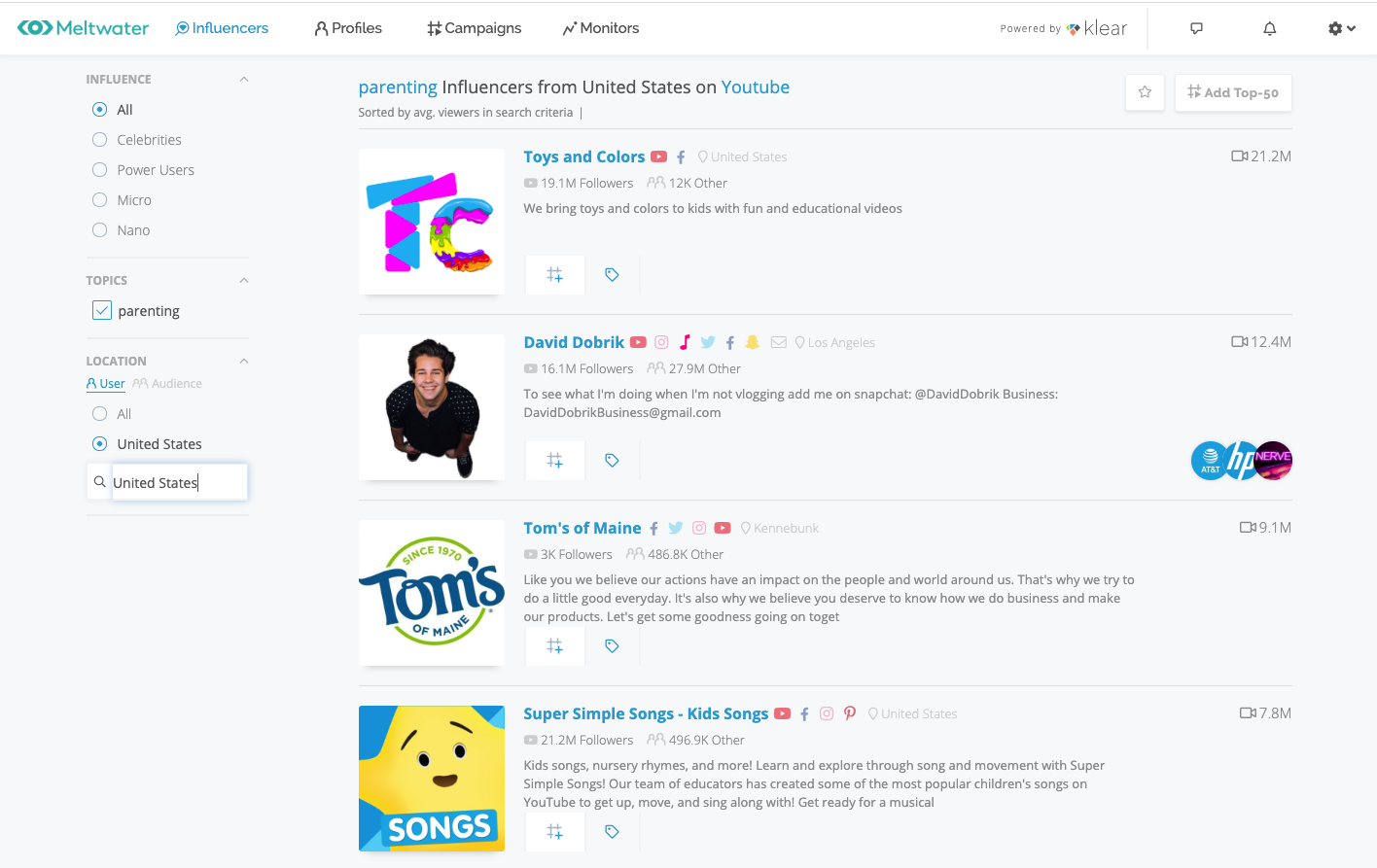Open Super Simple Songs Facebook icon
This screenshot has height=868, width=1377.
point(804,713)
